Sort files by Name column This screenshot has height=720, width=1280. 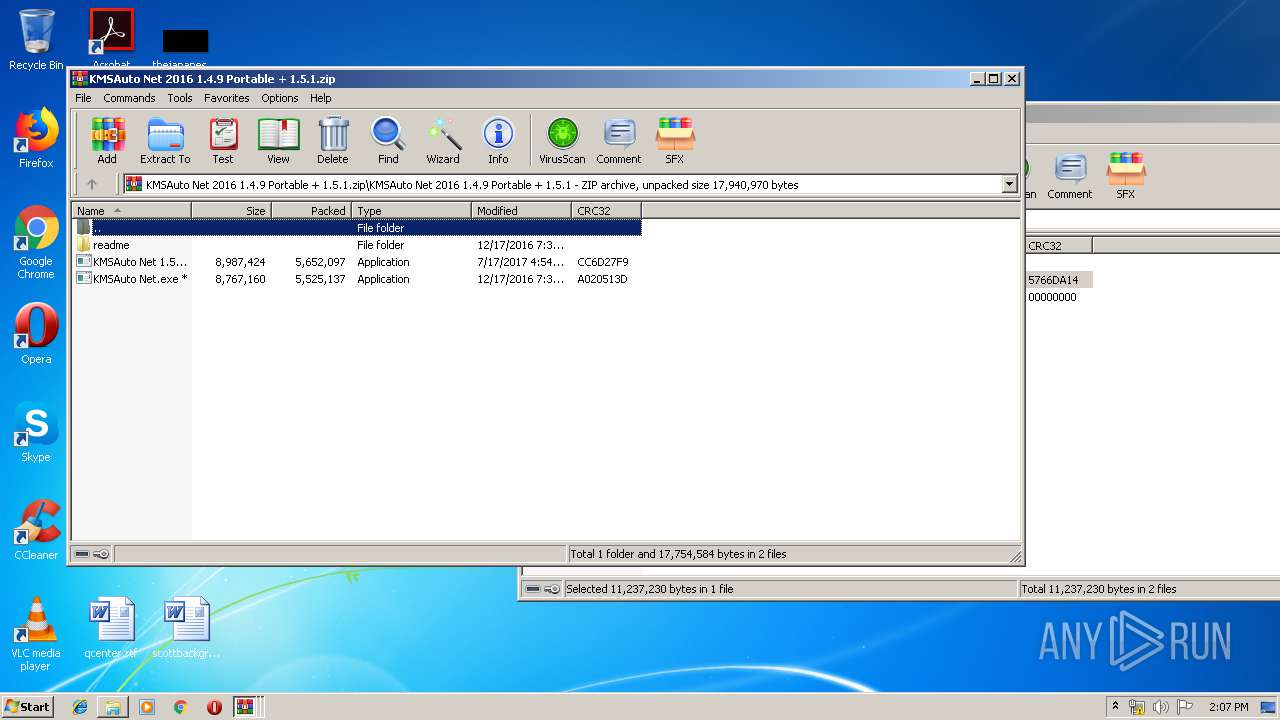131,211
